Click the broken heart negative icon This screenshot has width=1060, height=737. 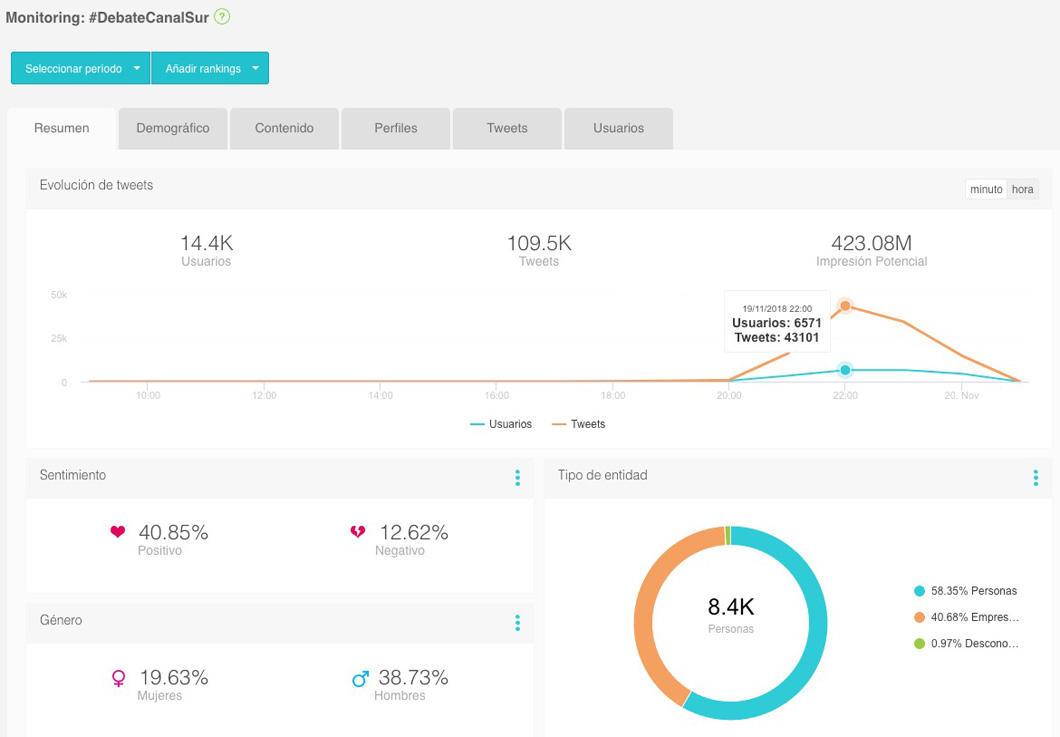pyautogui.click(x=357, y=533)
